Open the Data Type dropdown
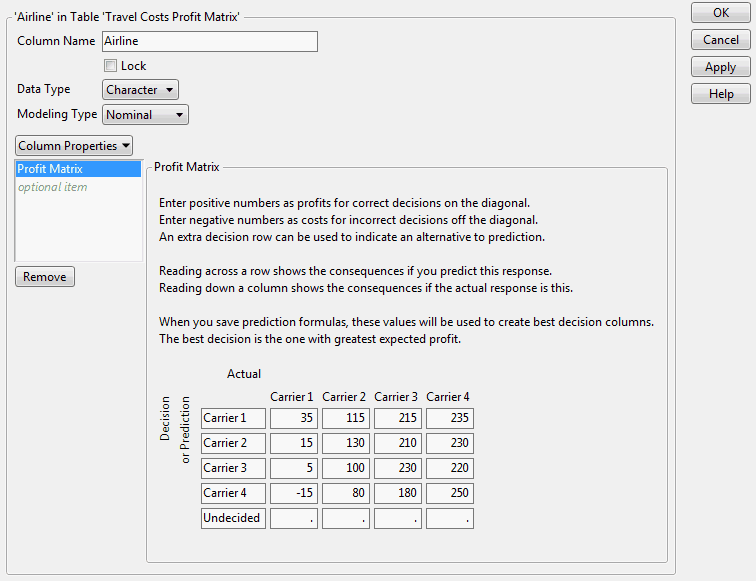This screenshot has width=756, height=581. [141, 90]
